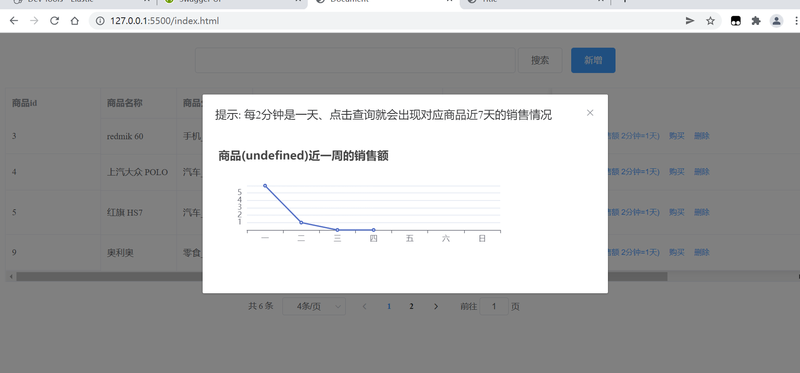Click 删除 link for 奥利奥 row
This screenshot has height=373, width=800.
point(702,252)
